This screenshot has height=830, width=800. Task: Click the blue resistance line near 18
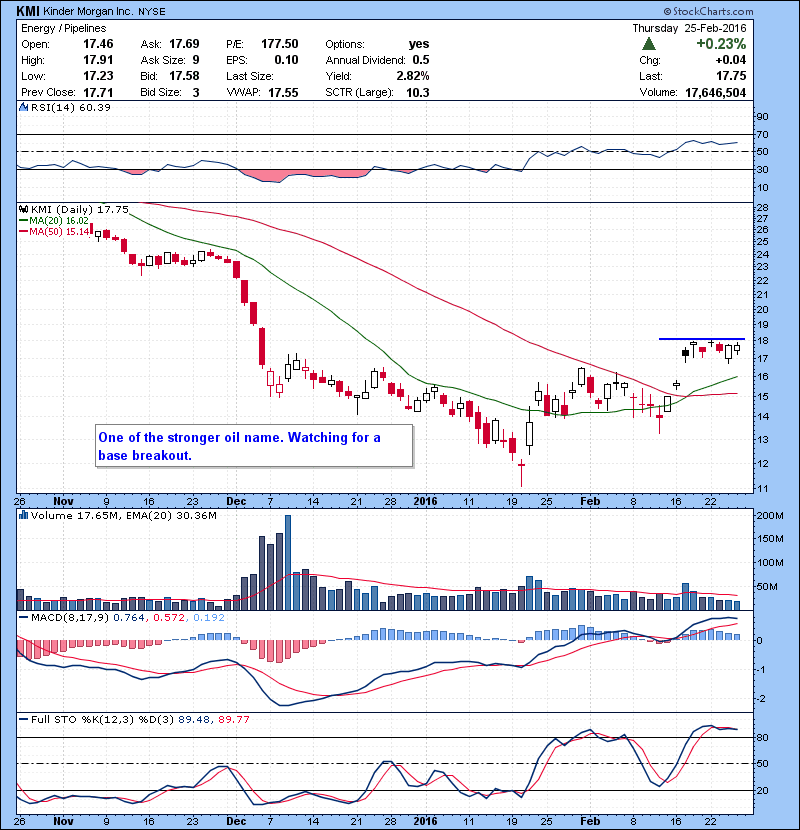(x=702, y=339)
